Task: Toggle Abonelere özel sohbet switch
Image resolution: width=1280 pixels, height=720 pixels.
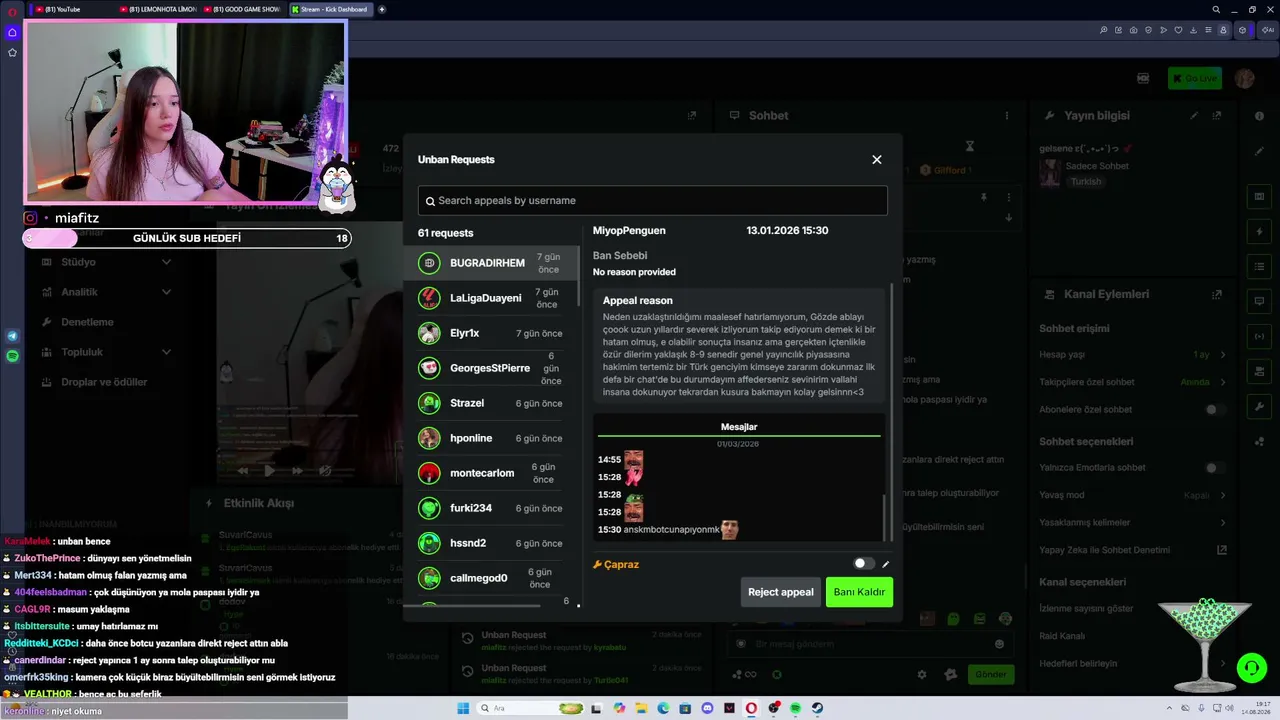Action: point(1215,409)
